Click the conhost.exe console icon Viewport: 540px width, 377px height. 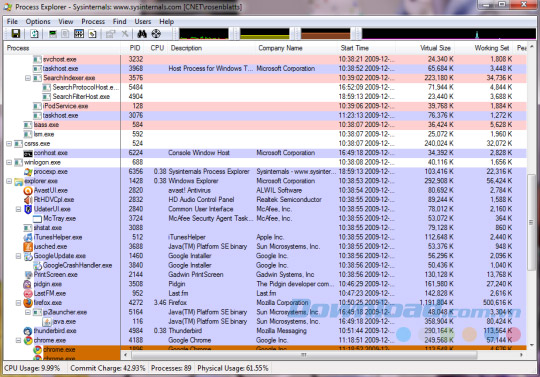(28, 153)
